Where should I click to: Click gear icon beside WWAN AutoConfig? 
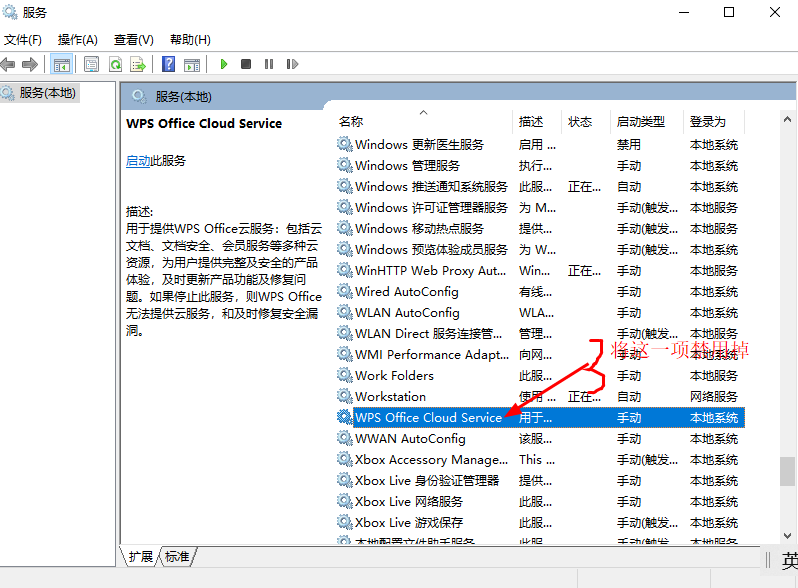(345, 438)
